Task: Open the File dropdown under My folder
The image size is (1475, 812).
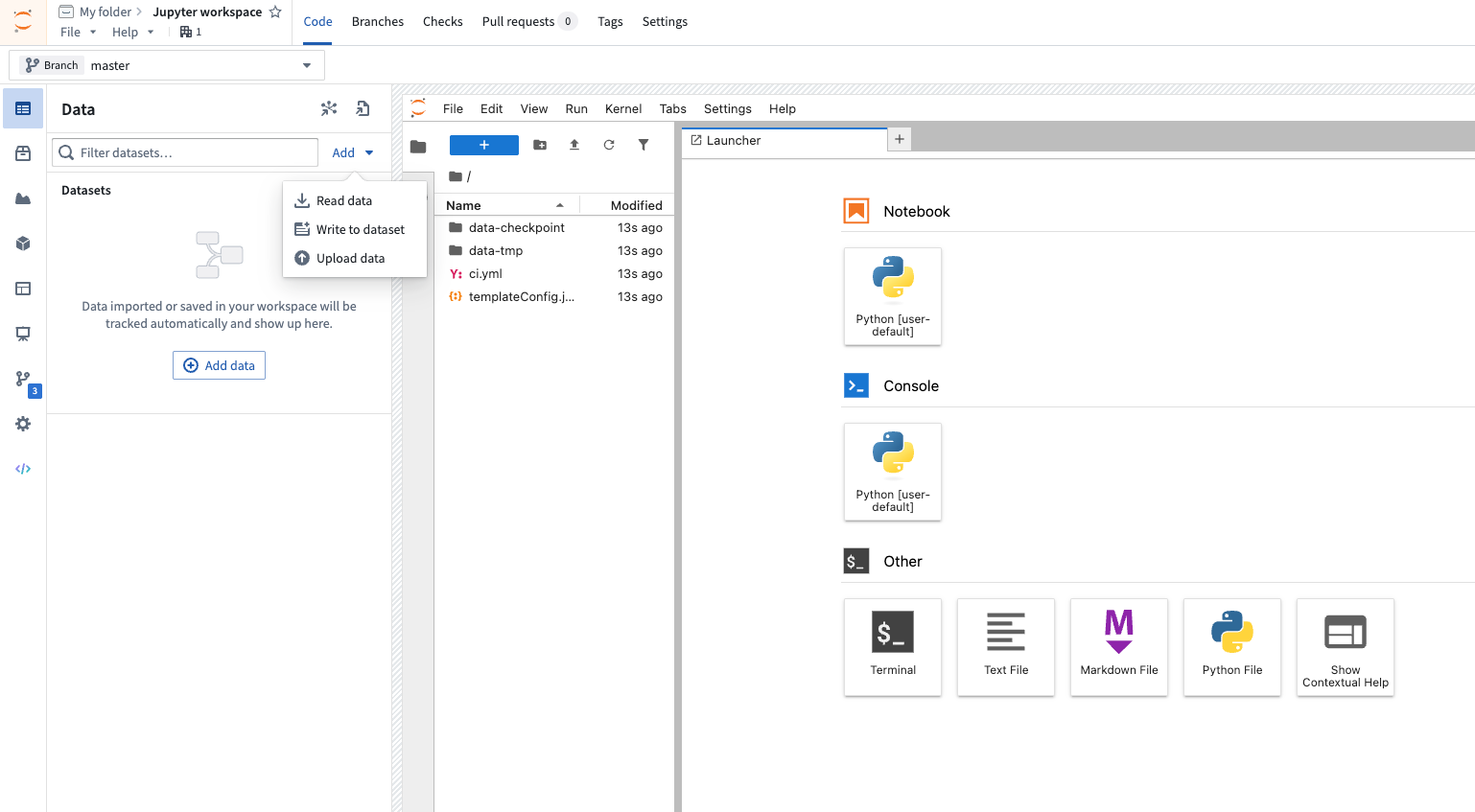Action: (x=79, y=32)
